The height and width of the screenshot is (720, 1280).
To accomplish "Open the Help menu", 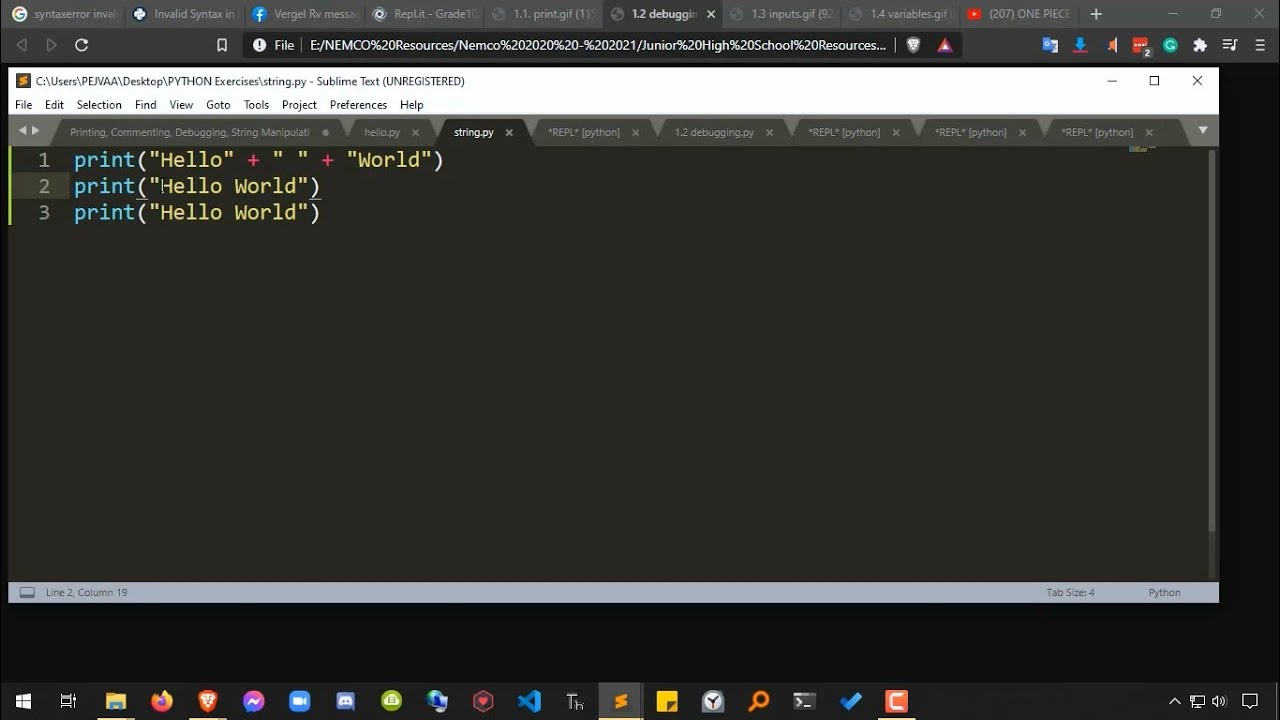I will 412,104.
